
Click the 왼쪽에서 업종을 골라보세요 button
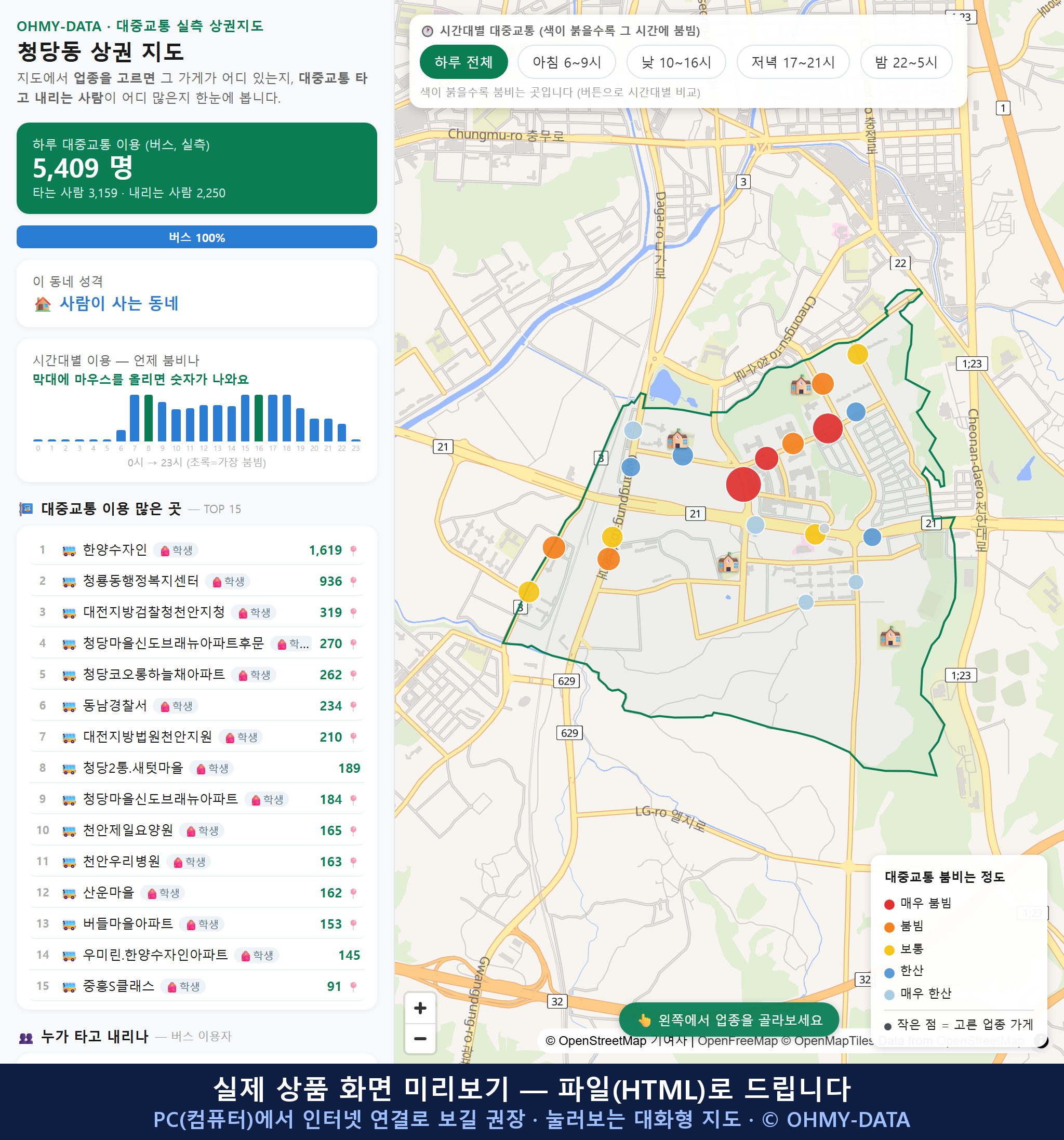729,1020
